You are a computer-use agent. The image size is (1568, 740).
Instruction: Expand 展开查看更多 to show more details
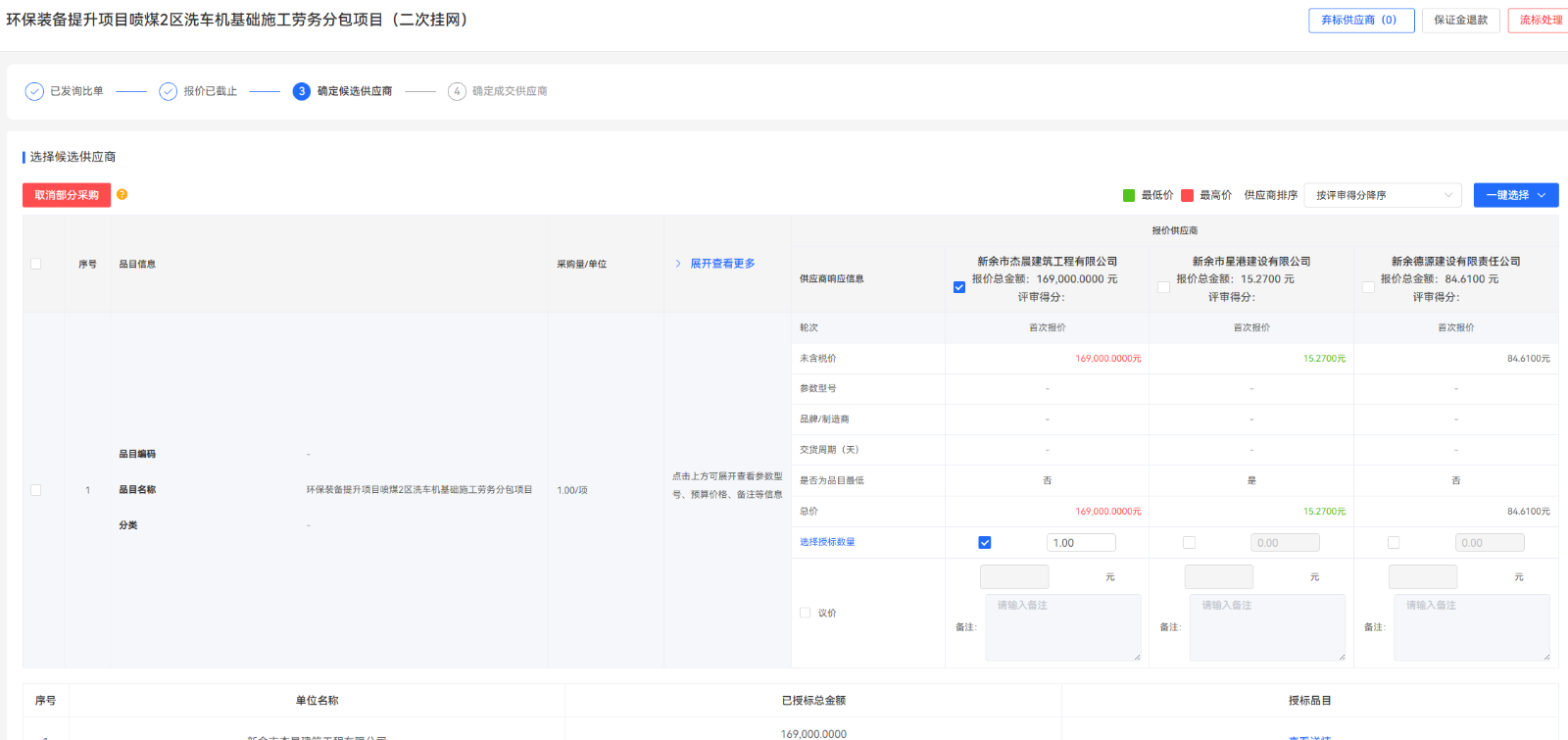pos(722,264)
